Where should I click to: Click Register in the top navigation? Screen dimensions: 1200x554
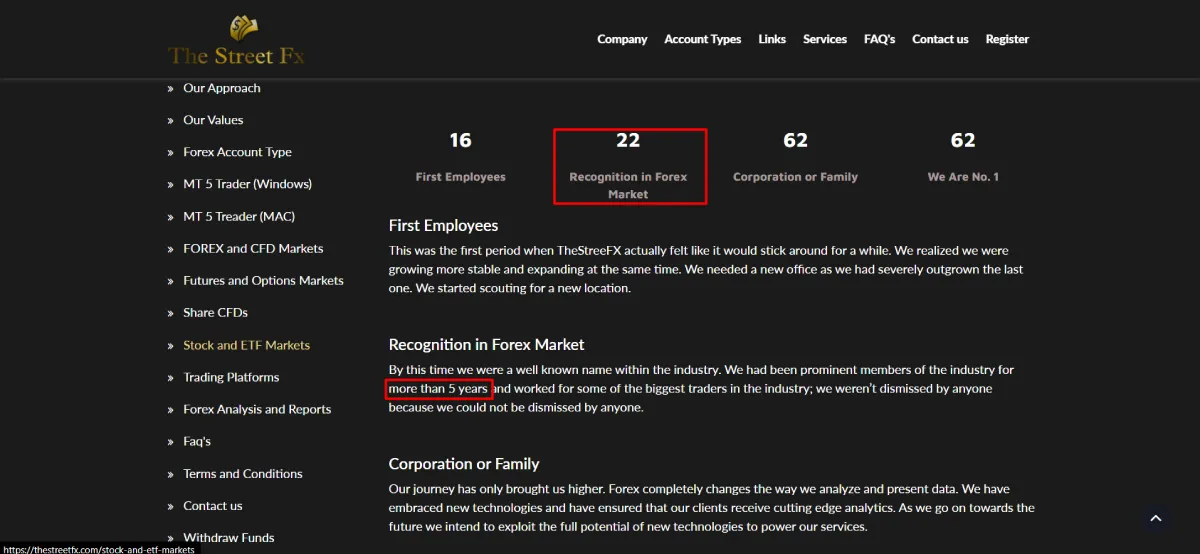[x=1007, y=39]
